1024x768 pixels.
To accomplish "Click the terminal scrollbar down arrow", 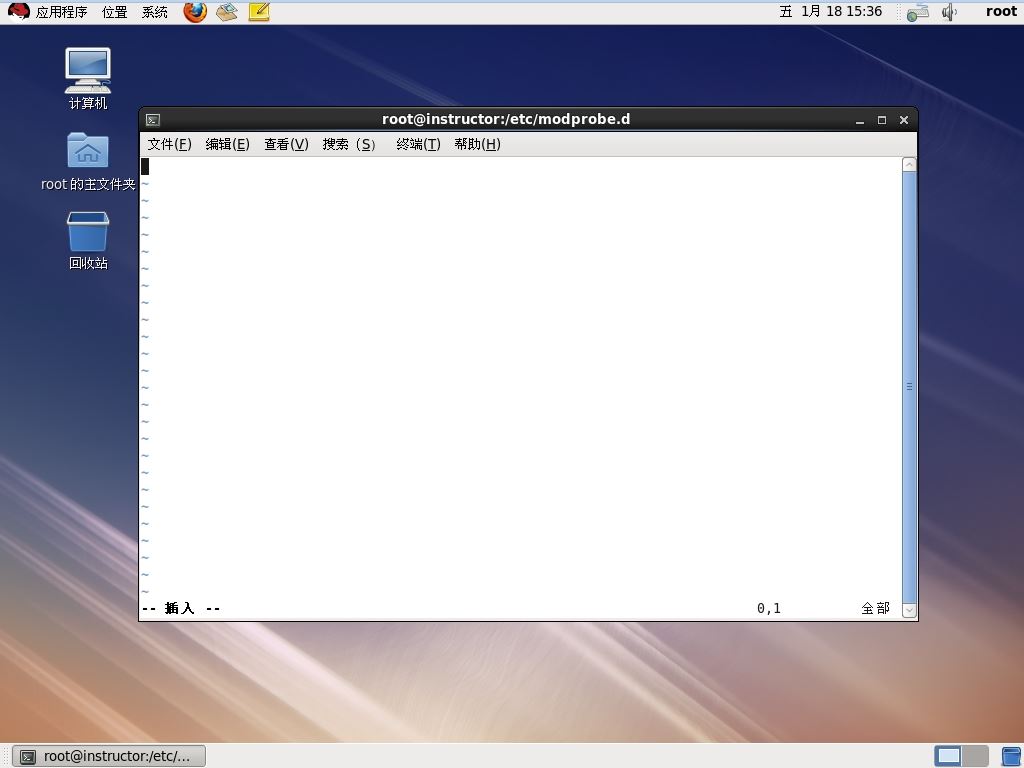I will click(909, 610).
